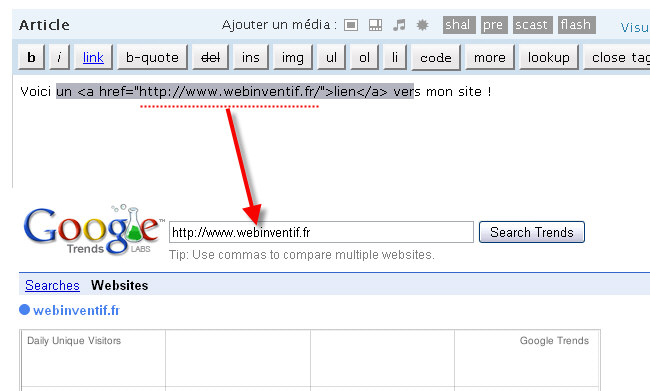Click the Search Trends button
This screenshot has height=391, width=650.
[532, 232]
